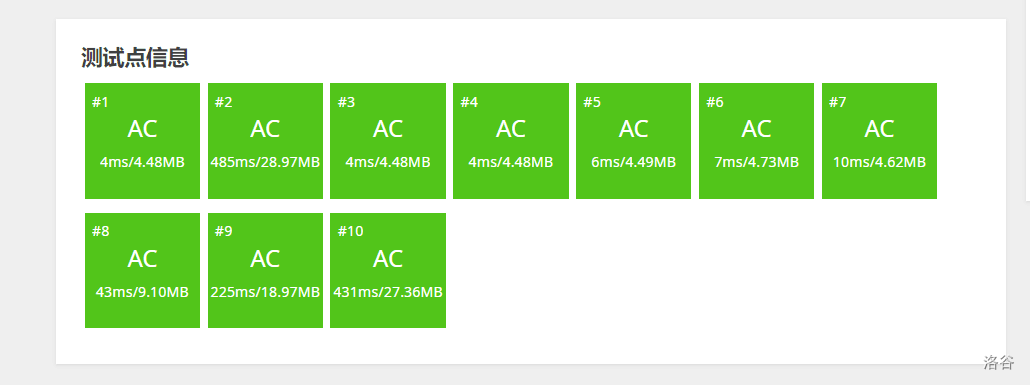Viewport: 1030px width, 385px height.
Task: Click AC status label in tile #1
Action: point(142,129)
